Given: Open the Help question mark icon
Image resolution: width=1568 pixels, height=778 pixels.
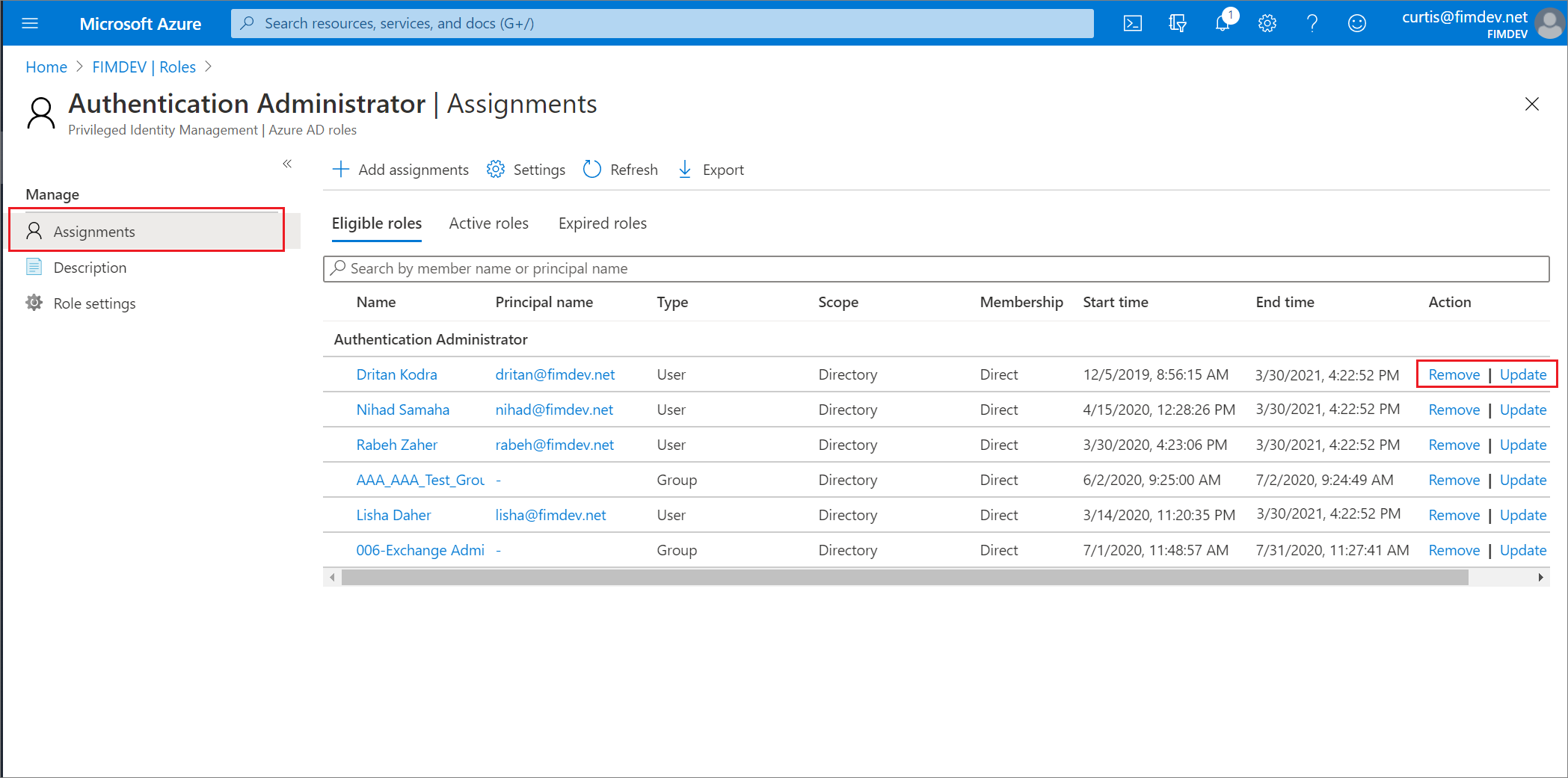Looking at the screenshot, I should [x=1312, y=23].
